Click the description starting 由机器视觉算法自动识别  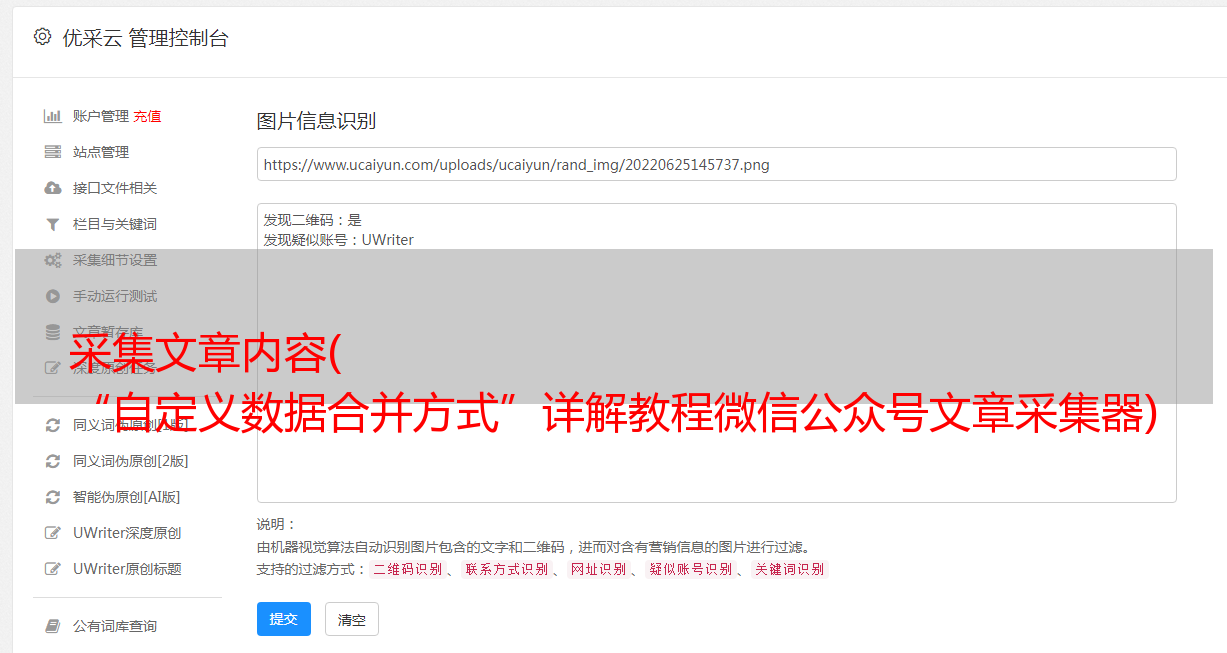(x=533, y=547)
